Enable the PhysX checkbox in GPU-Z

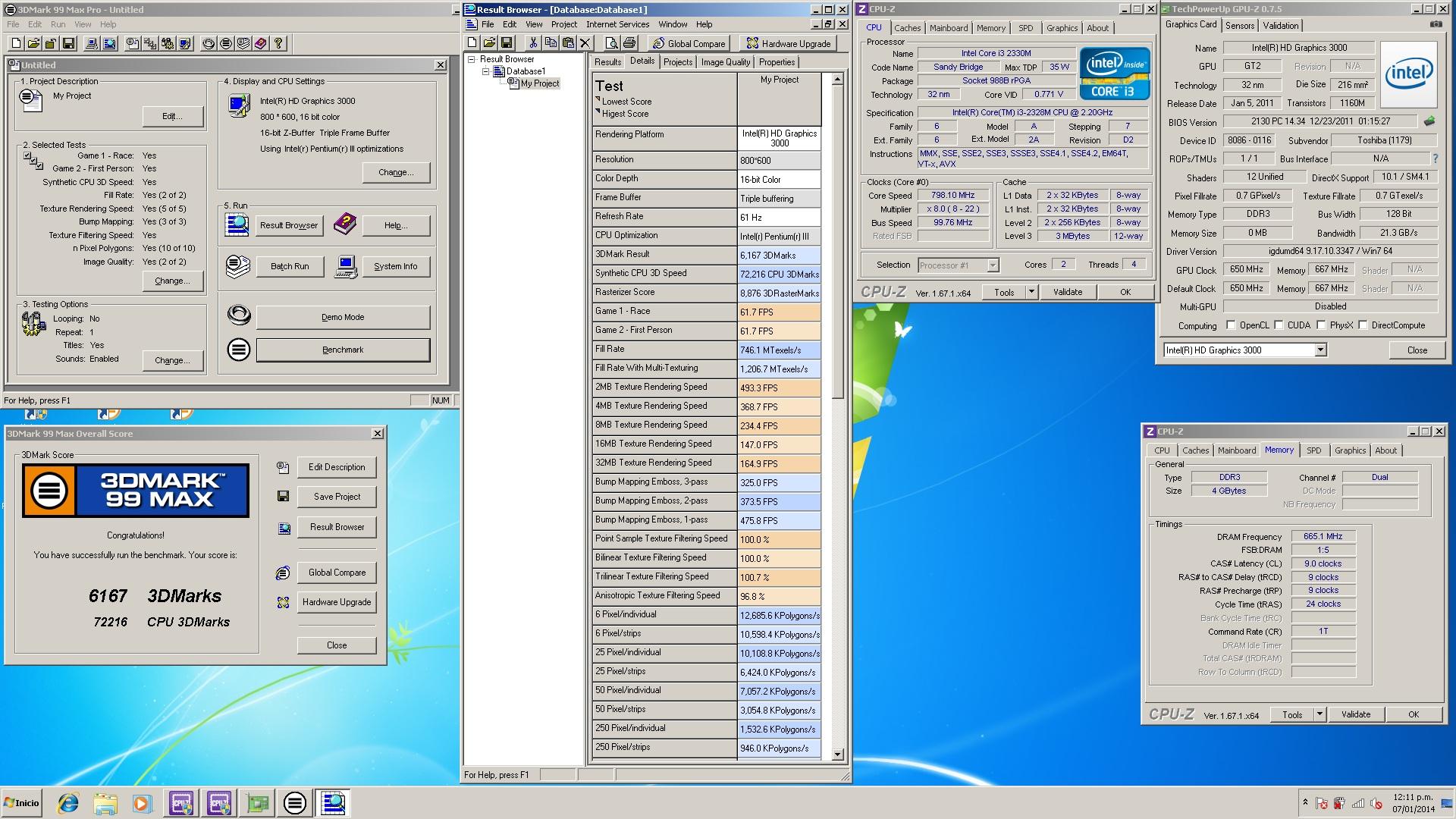(1322, 325)
